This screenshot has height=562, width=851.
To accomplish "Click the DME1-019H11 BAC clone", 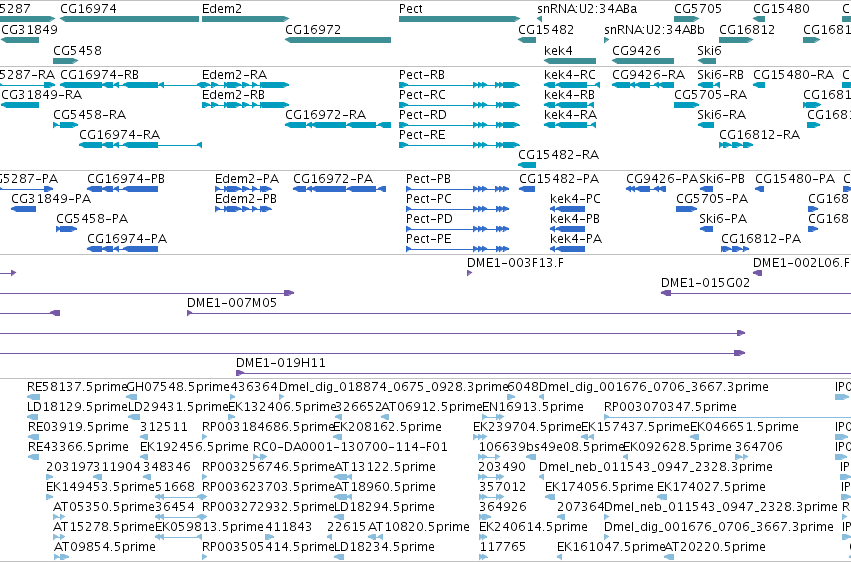I will [543, 373].
